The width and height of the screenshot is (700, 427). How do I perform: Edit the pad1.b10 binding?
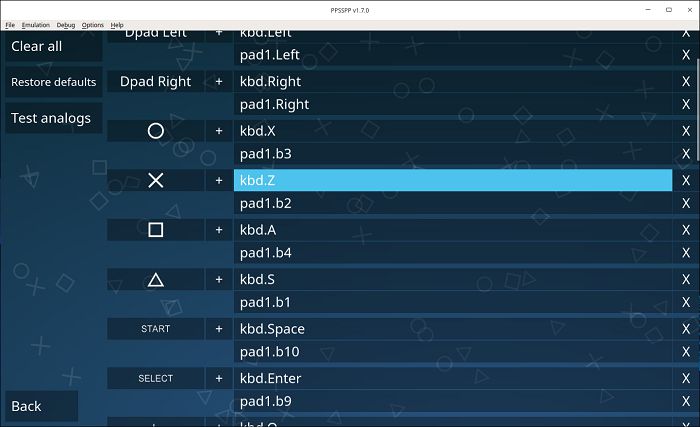[x=453, y=352]
